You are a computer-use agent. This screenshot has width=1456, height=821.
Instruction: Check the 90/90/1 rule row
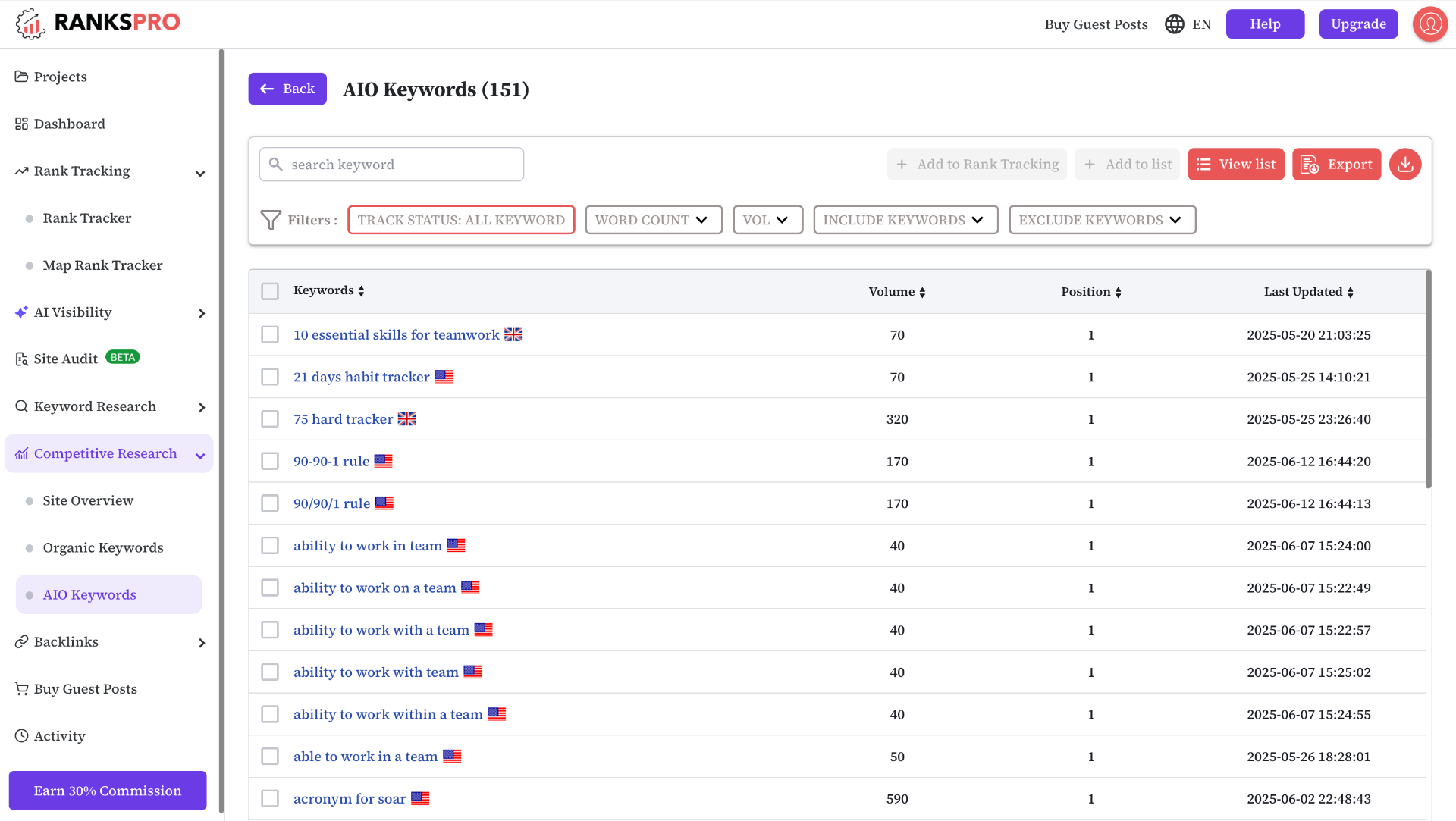(270, 503)
